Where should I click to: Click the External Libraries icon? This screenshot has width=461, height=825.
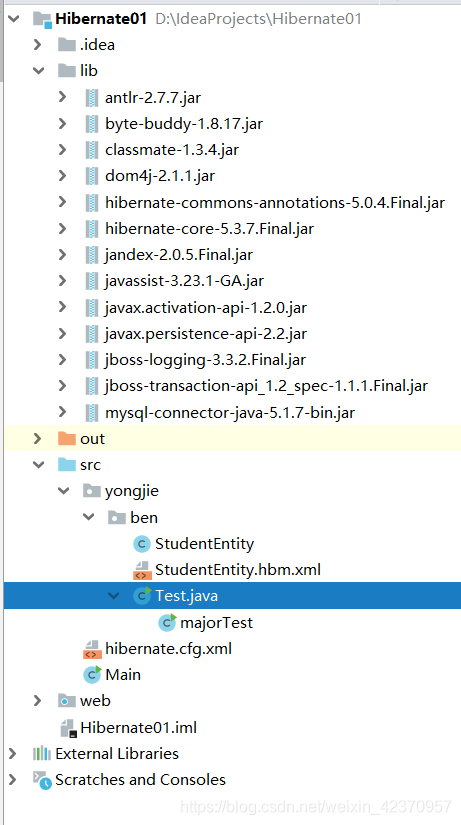pyautogui.click(x=42, y=753)
